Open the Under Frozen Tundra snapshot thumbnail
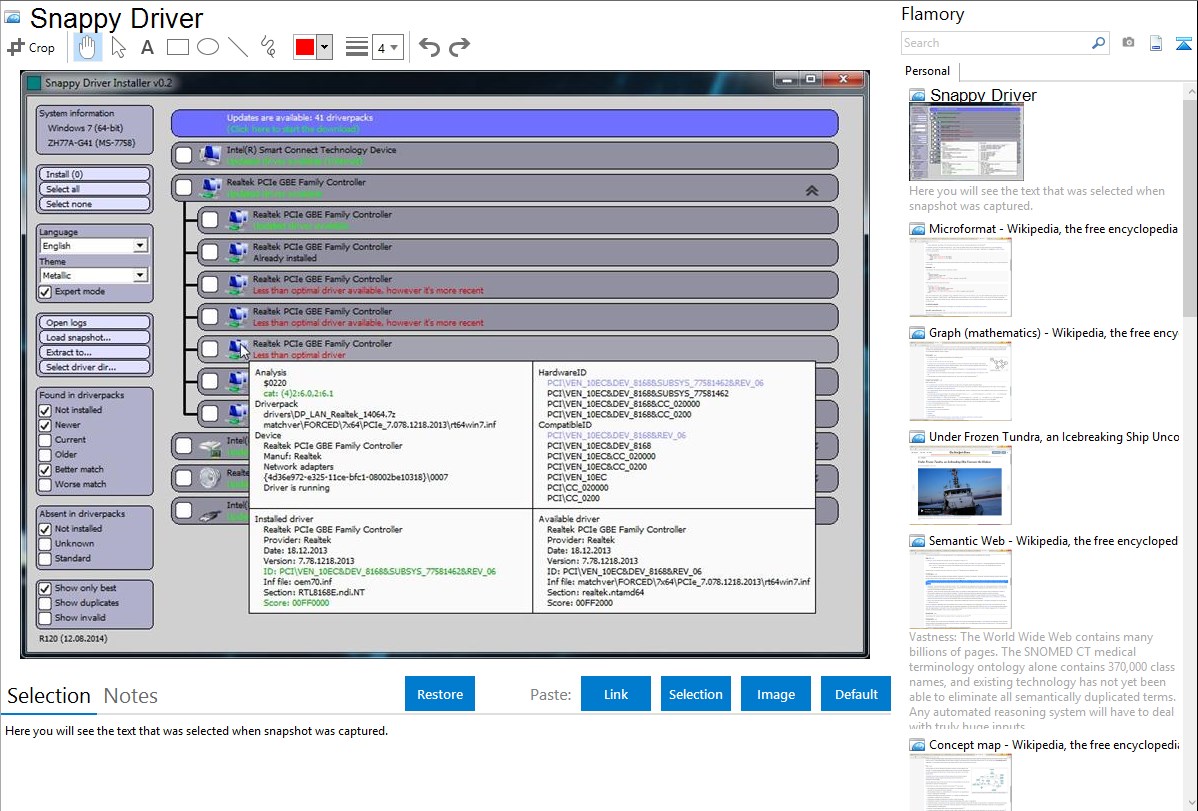Viewport: 1198px width, 811px height. [x=960, y=484]
